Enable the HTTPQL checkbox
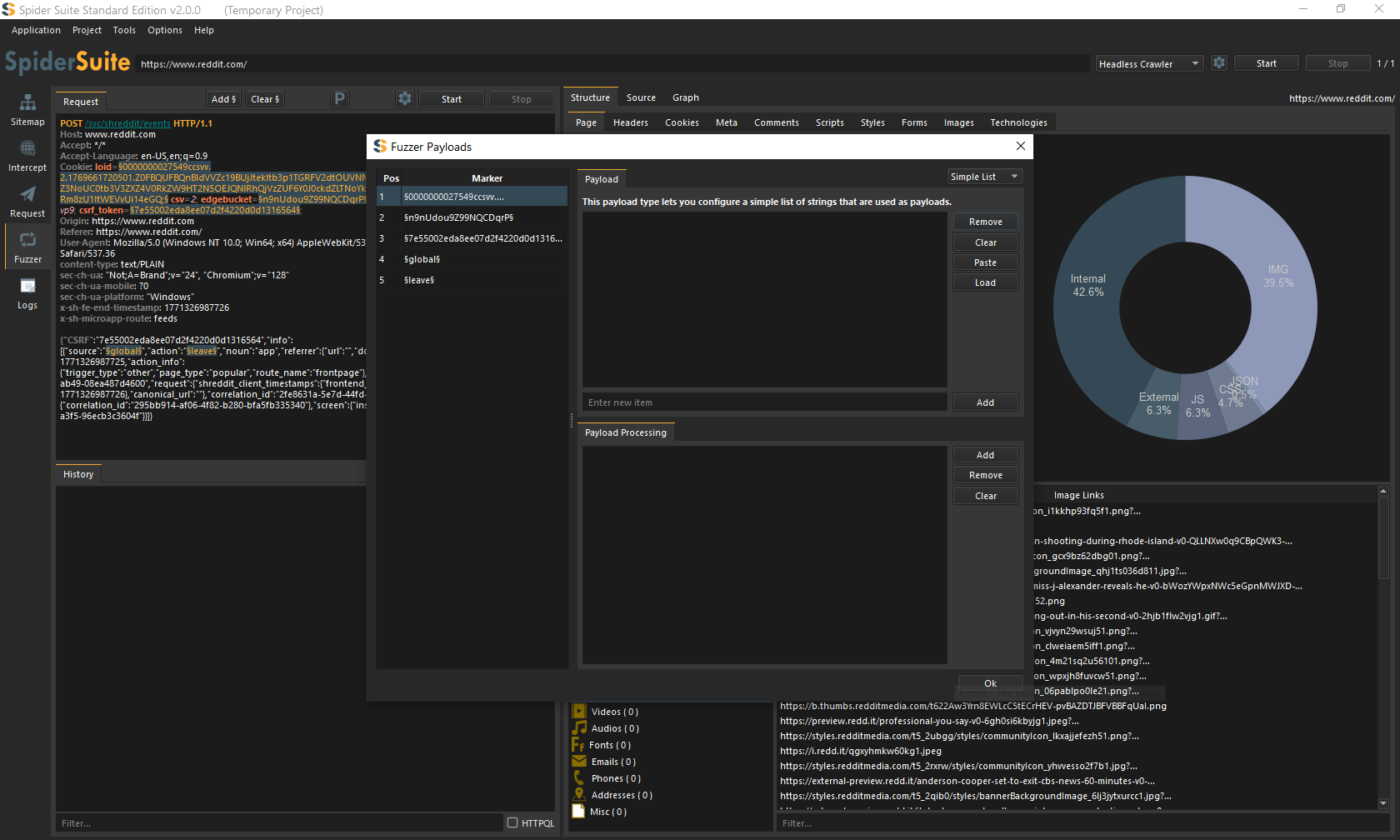 512,823
